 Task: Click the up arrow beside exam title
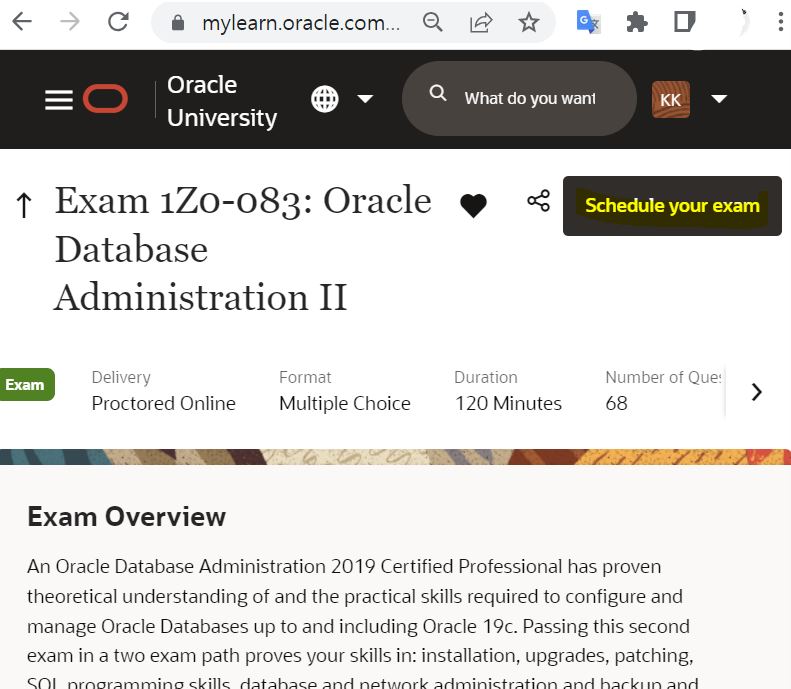pos(24,204)
